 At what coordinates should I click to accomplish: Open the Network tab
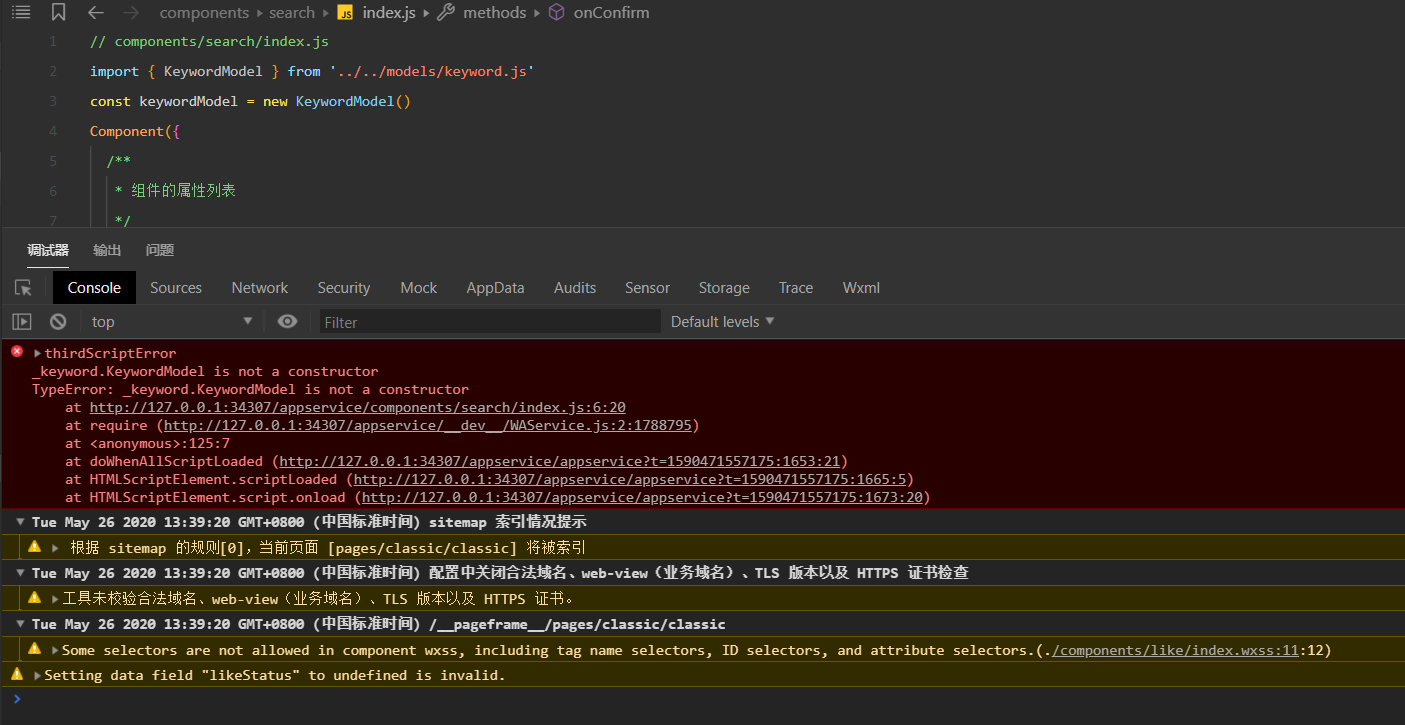(260, 288)
